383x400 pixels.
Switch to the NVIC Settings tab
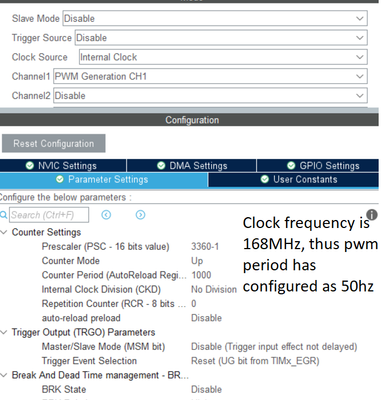[x=63, y=166]
